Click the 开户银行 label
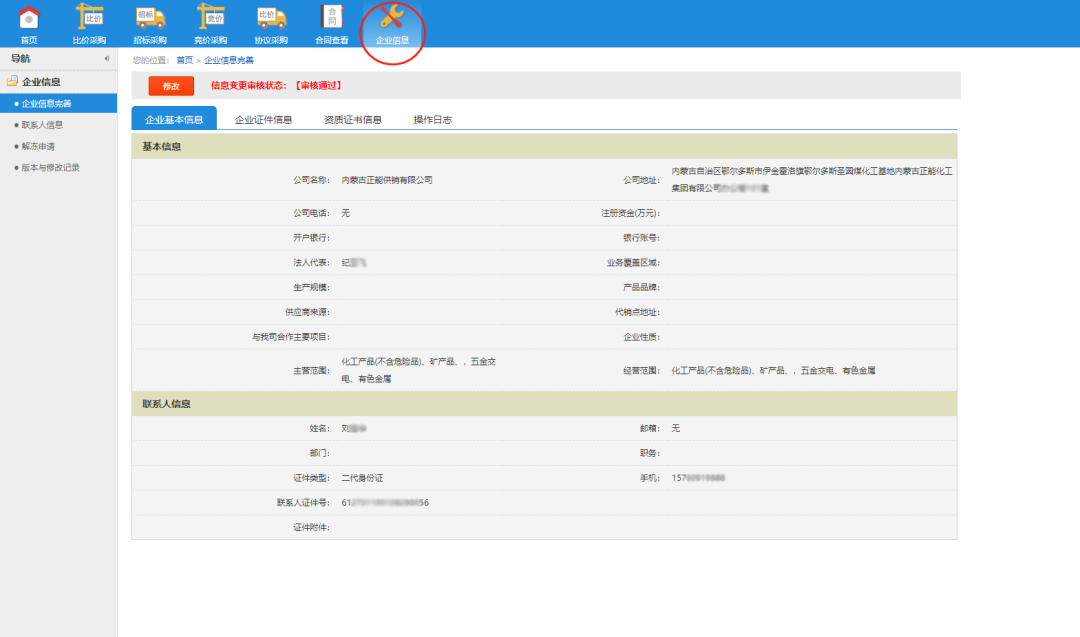 pos(311,238)
